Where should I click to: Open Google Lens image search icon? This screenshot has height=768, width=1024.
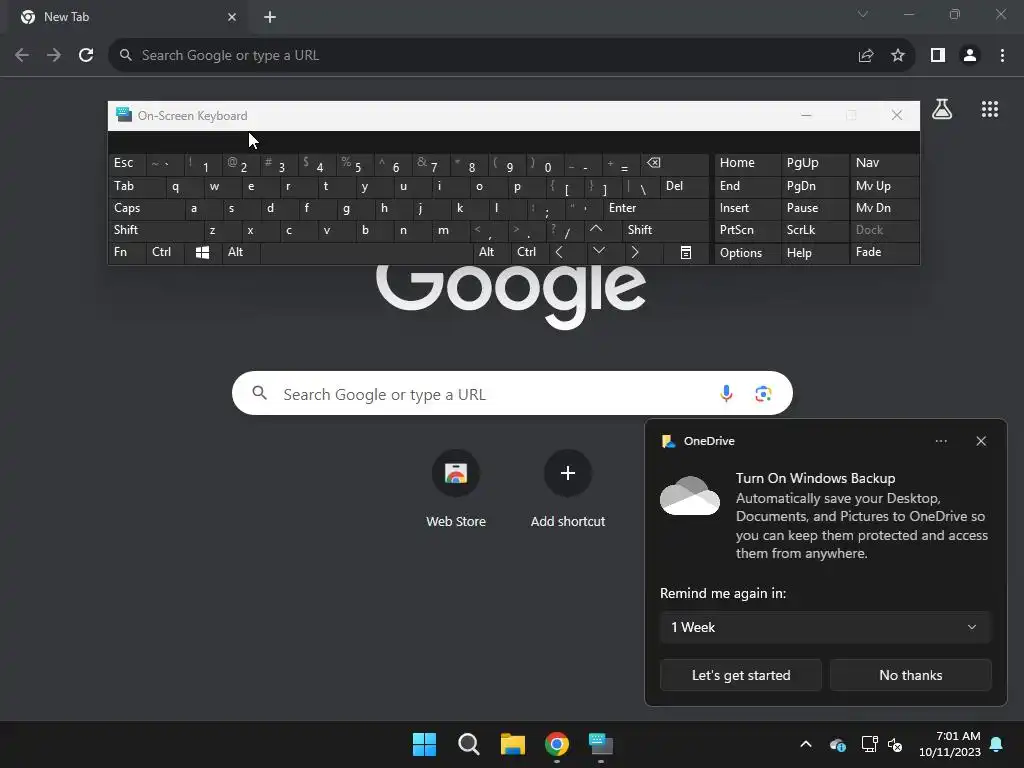pos(763,394)
